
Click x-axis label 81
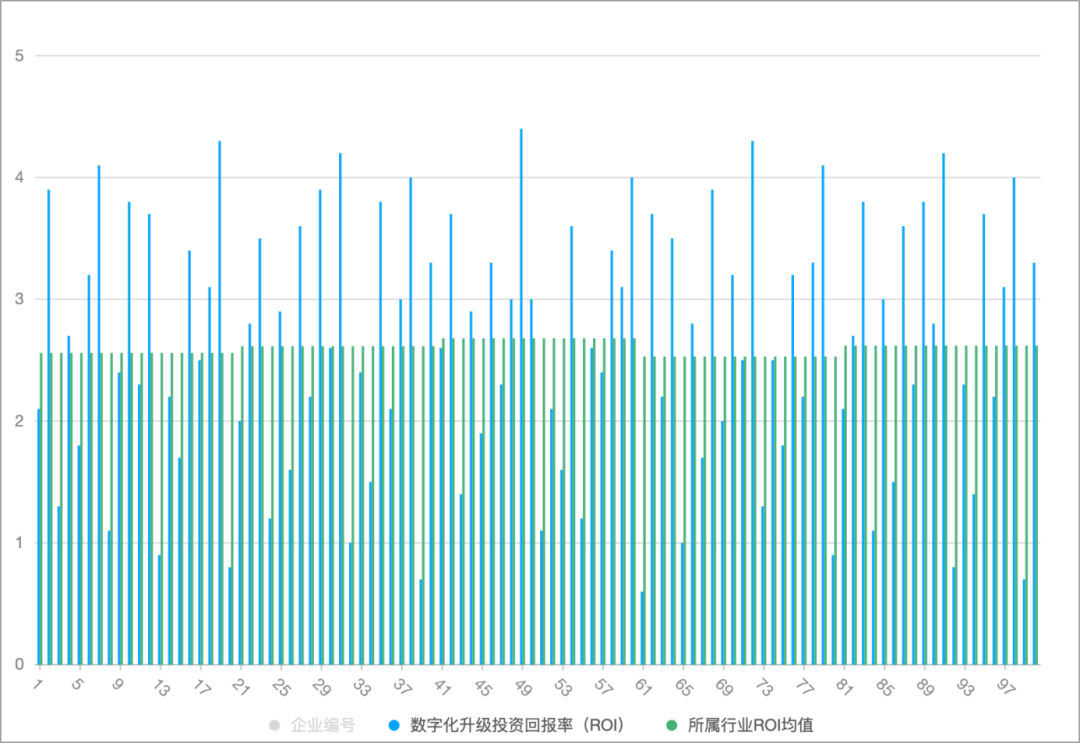point(844,687)
